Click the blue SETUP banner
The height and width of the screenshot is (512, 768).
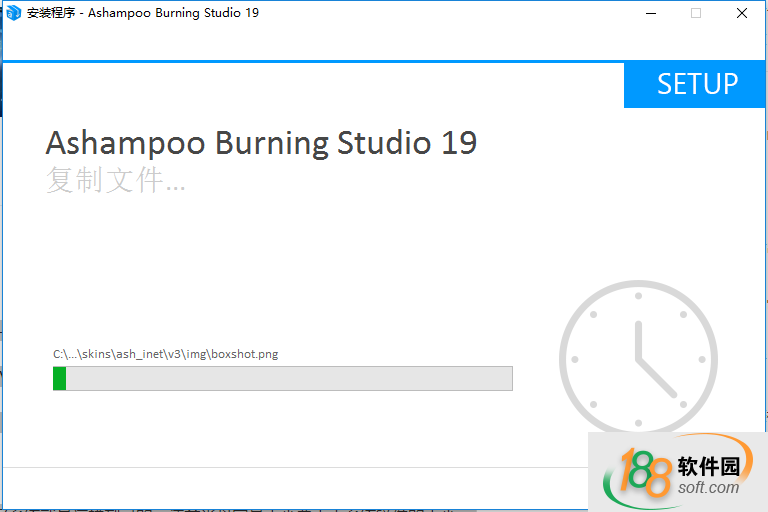[696, 84]
